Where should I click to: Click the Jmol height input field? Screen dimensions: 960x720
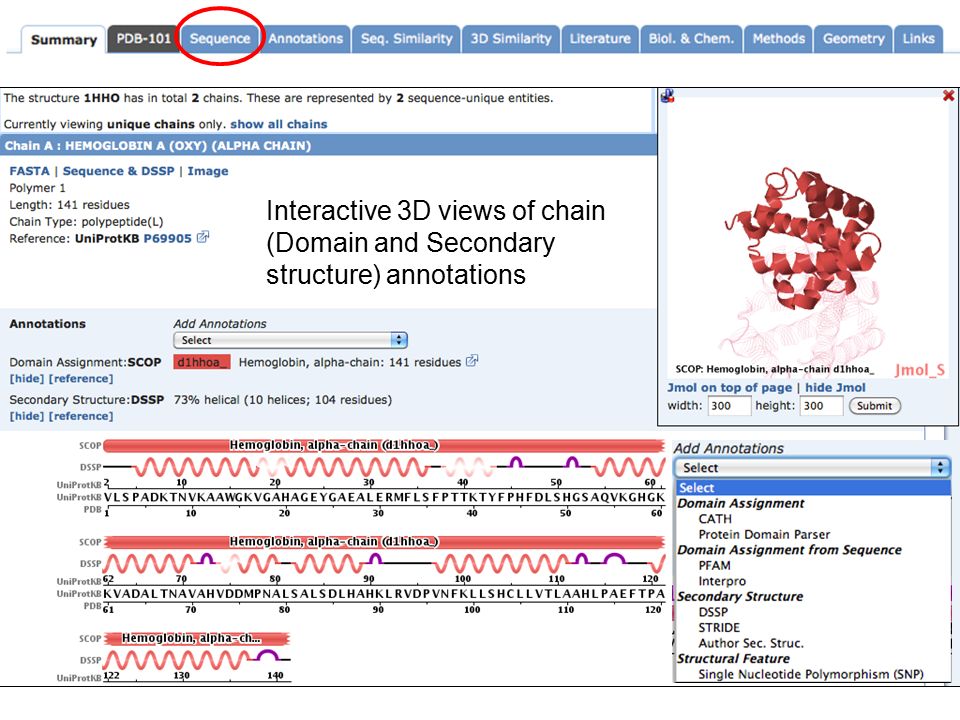pyautogui.click(x=821, y=406)
